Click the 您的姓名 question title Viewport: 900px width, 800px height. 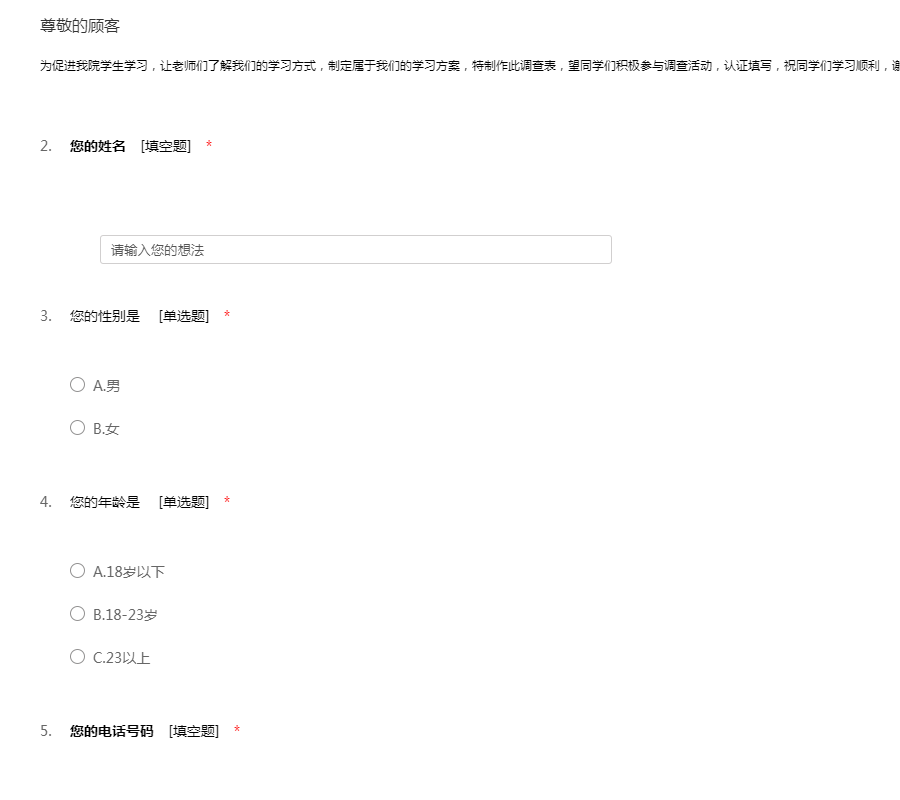[x=98, y=146]
